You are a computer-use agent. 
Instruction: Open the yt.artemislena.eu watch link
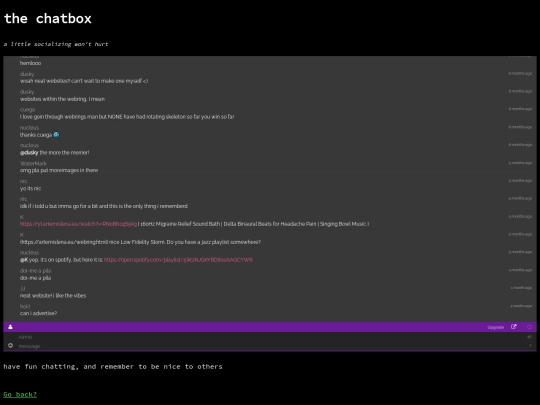78,224
